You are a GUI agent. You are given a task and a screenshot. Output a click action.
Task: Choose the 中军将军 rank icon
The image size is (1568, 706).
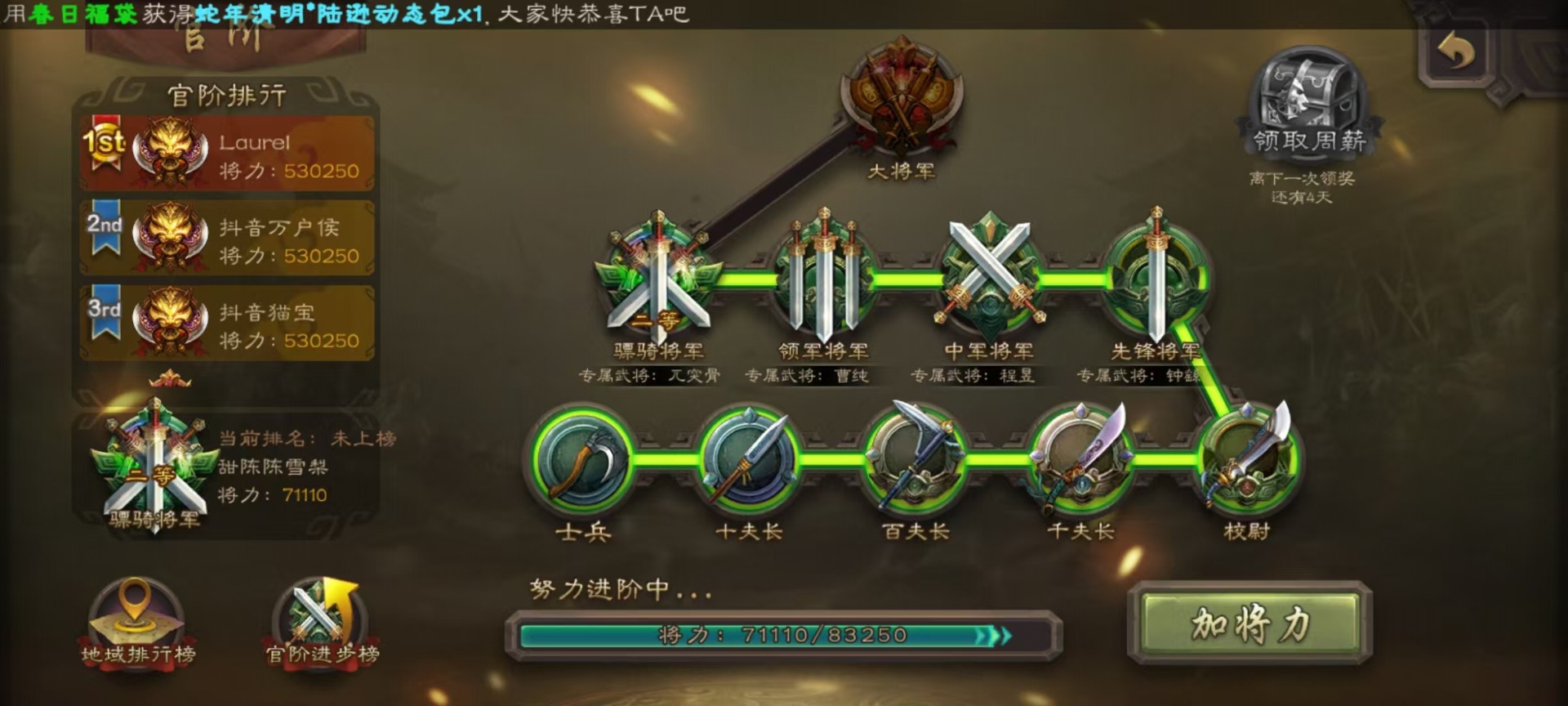[x=989, y=276]
